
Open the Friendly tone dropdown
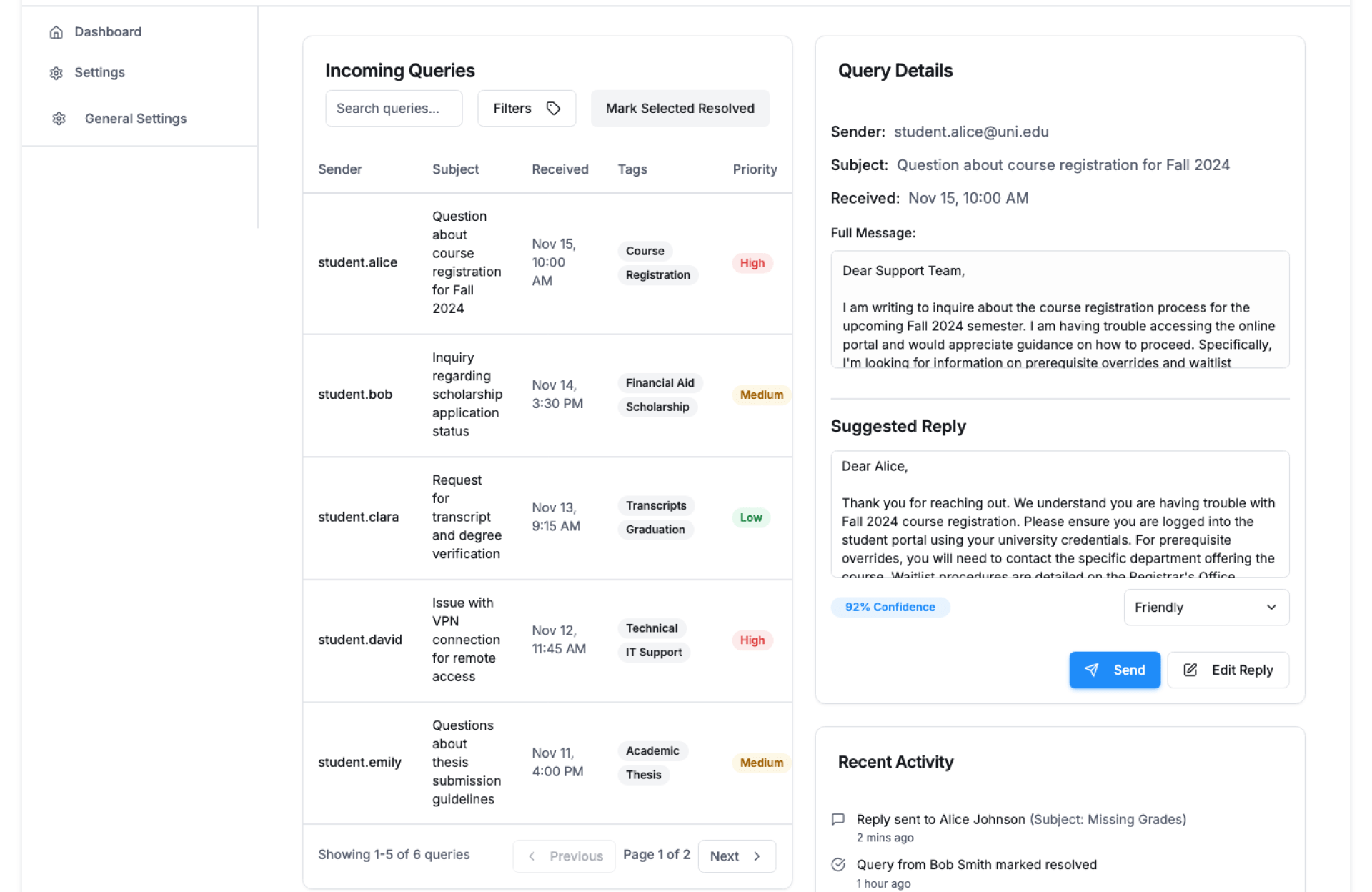click(x=1206, y=608)
